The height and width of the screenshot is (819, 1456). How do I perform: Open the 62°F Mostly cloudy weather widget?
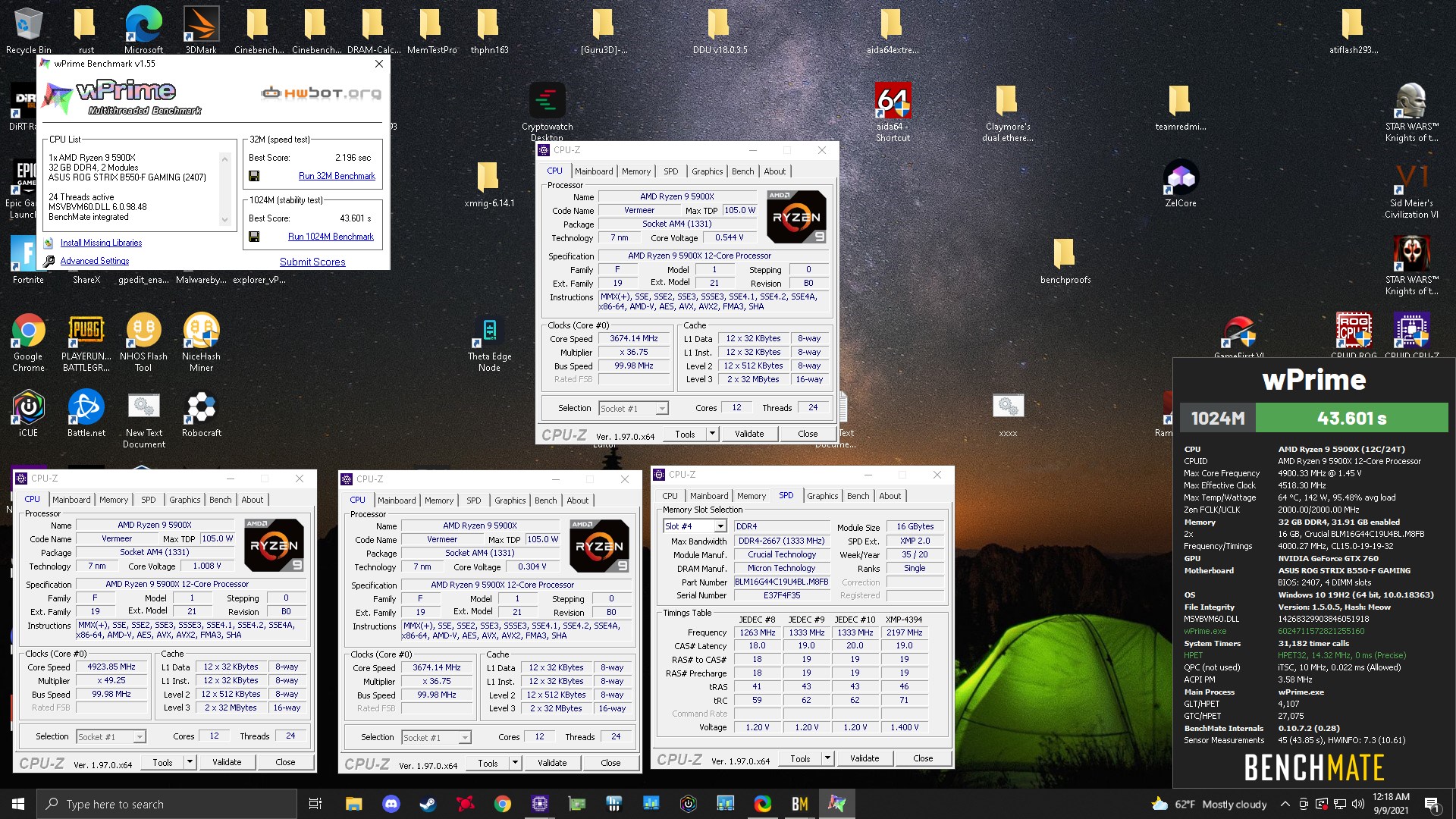click(1209, 804)
